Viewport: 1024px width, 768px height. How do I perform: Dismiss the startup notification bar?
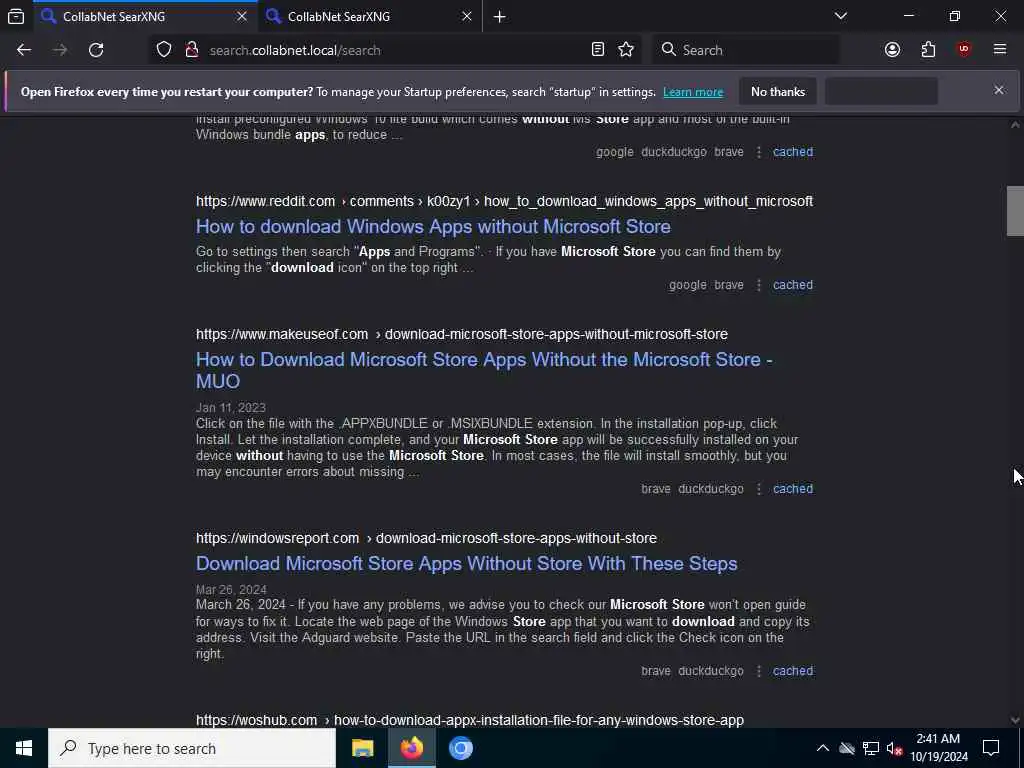[999, 90]
